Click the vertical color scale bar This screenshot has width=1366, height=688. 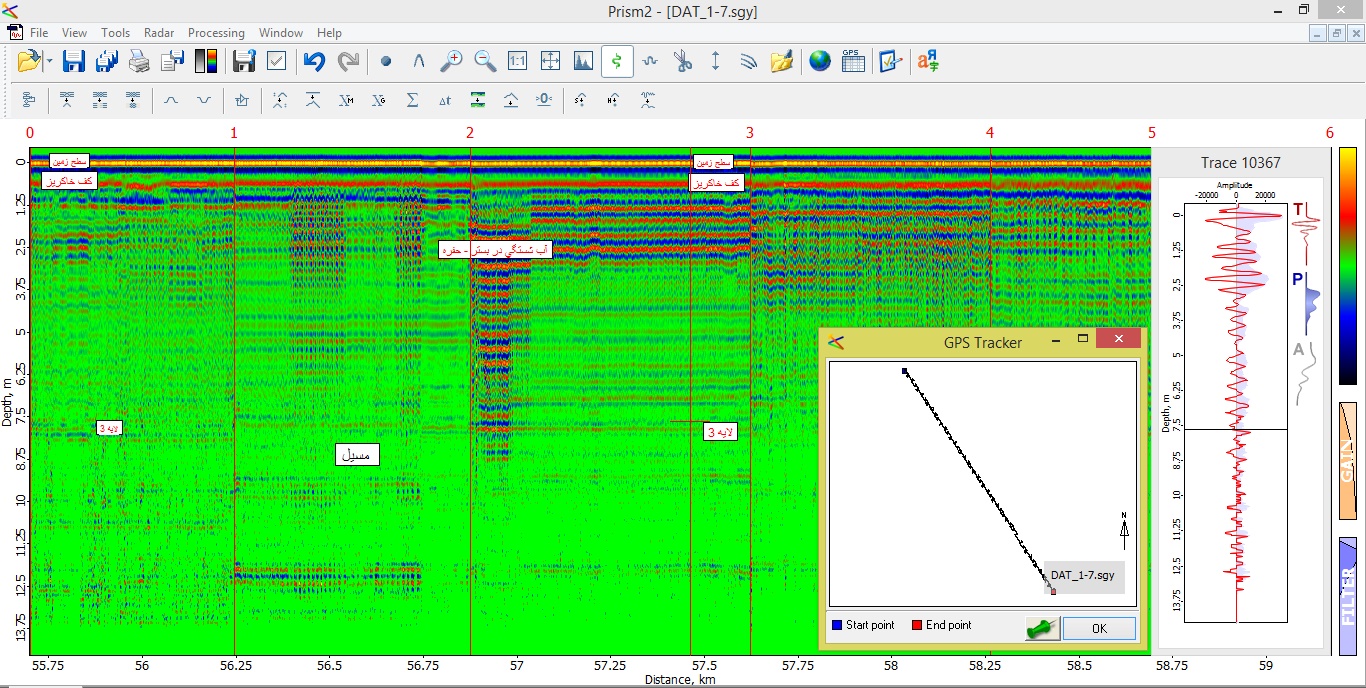point(1347,265)
